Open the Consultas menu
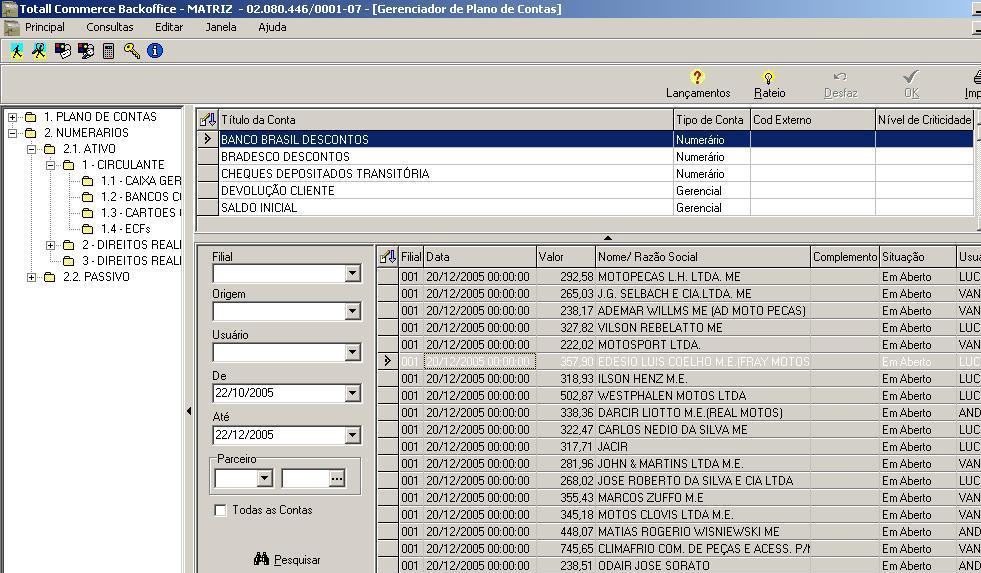 point(109,28)
